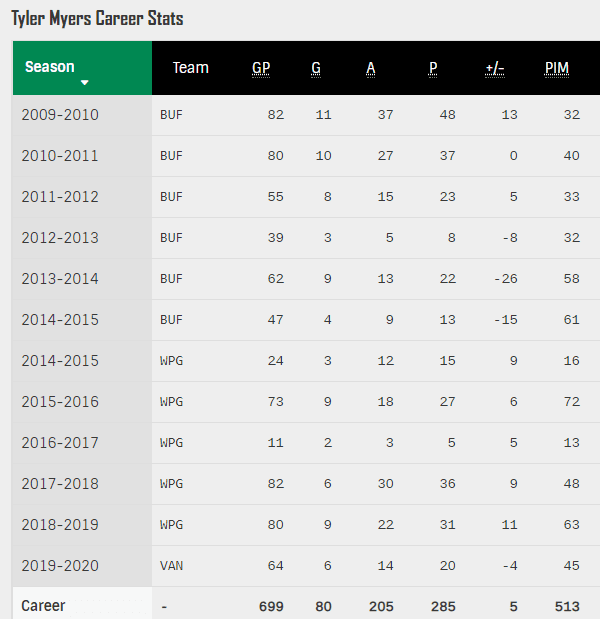
Task: Select the 2012-2013 season entry
Action: coord(60,238)
